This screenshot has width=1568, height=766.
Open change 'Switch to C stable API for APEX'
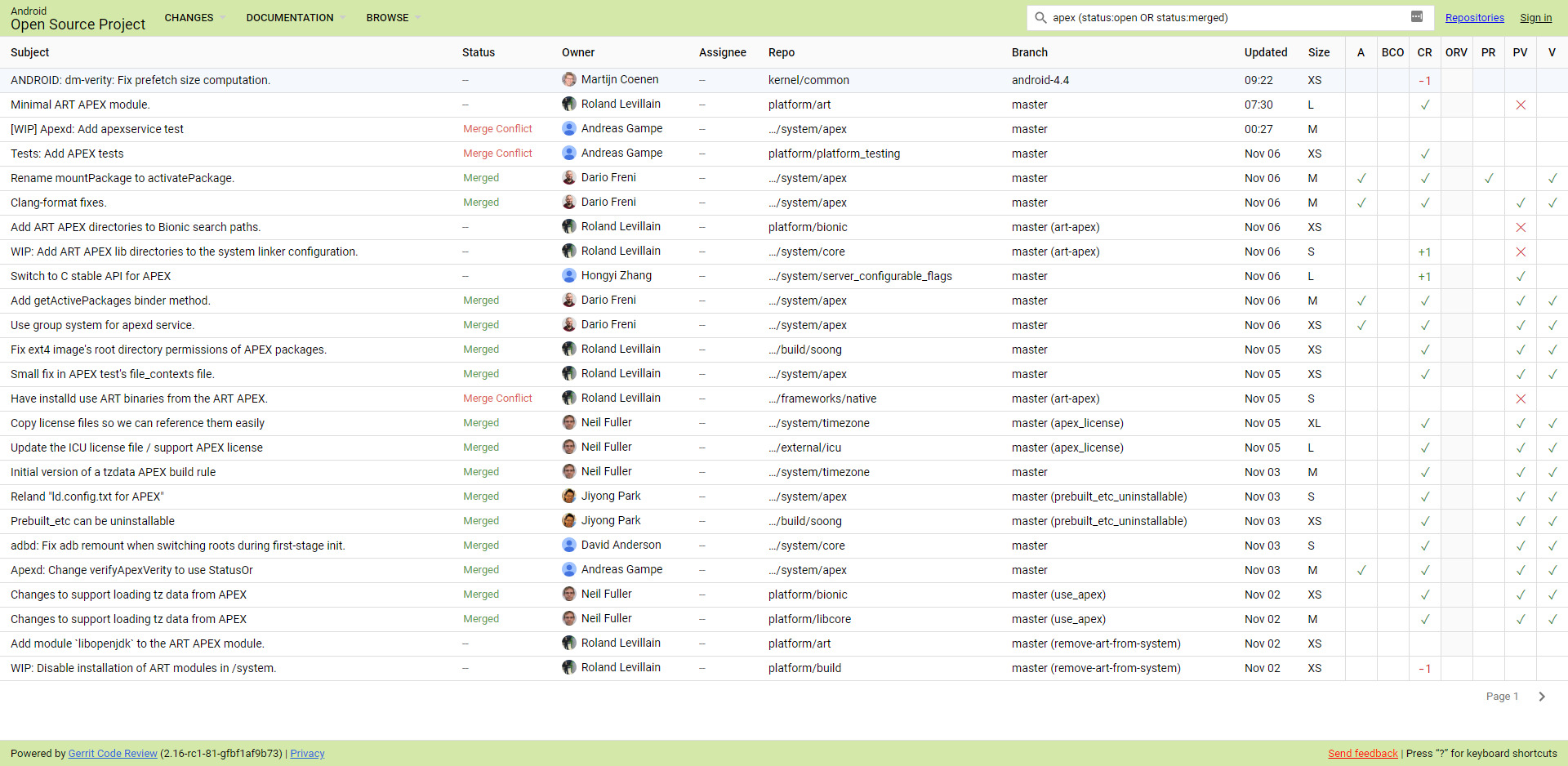coord(91,276)
